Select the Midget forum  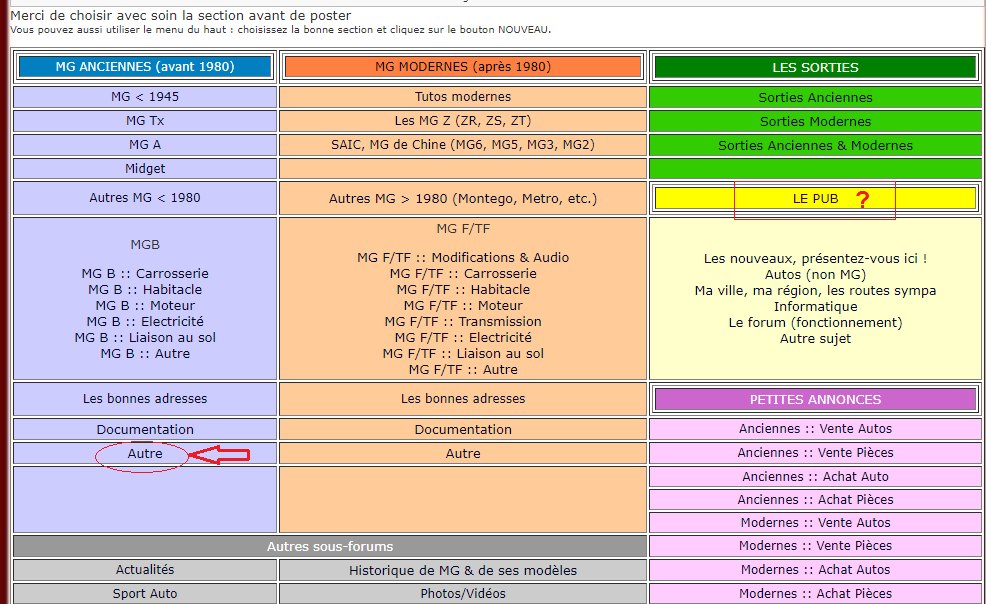coord(145,168)
